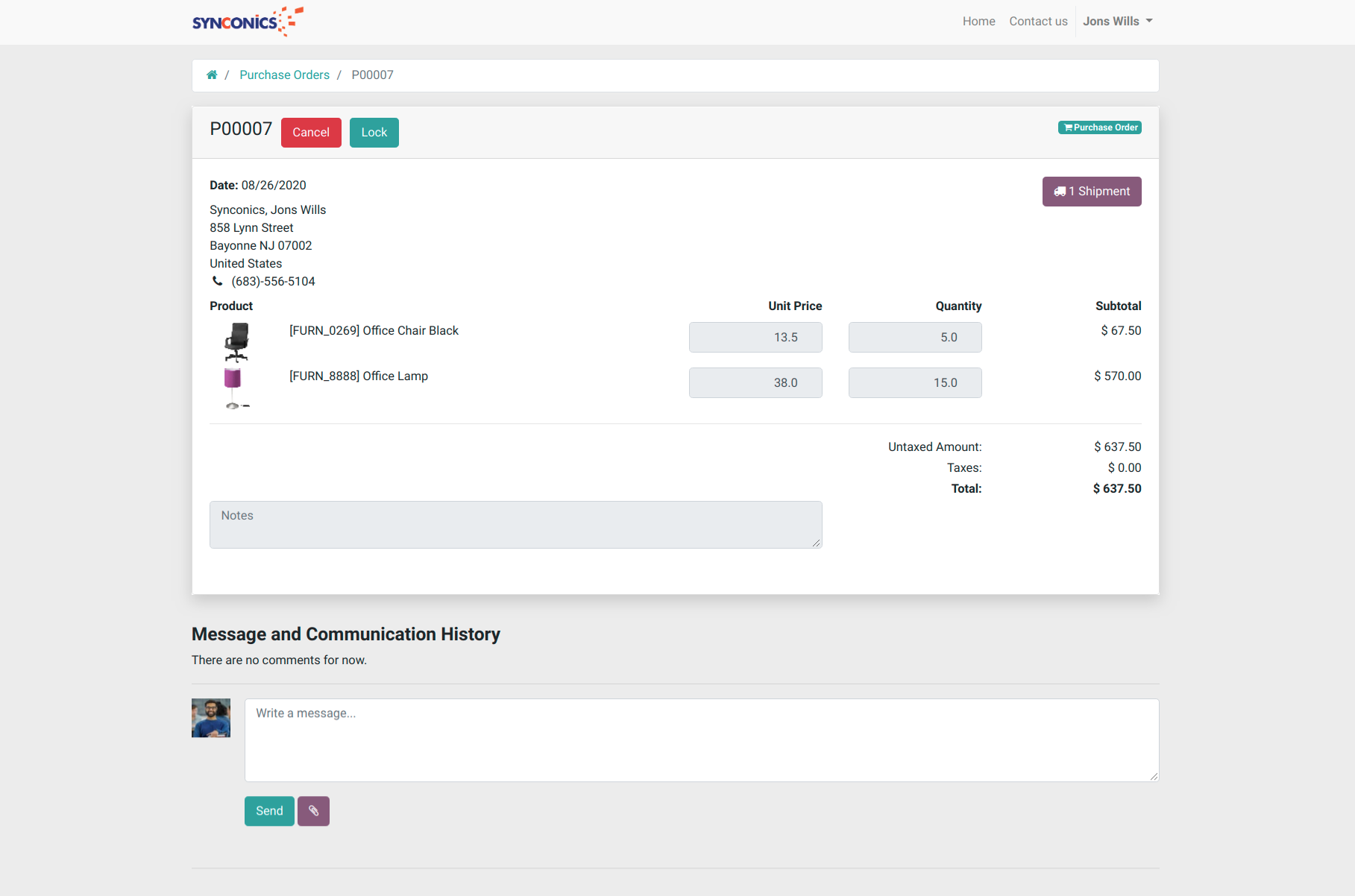
Task: Open the Home menu item
Action: [x=978, y=22]
